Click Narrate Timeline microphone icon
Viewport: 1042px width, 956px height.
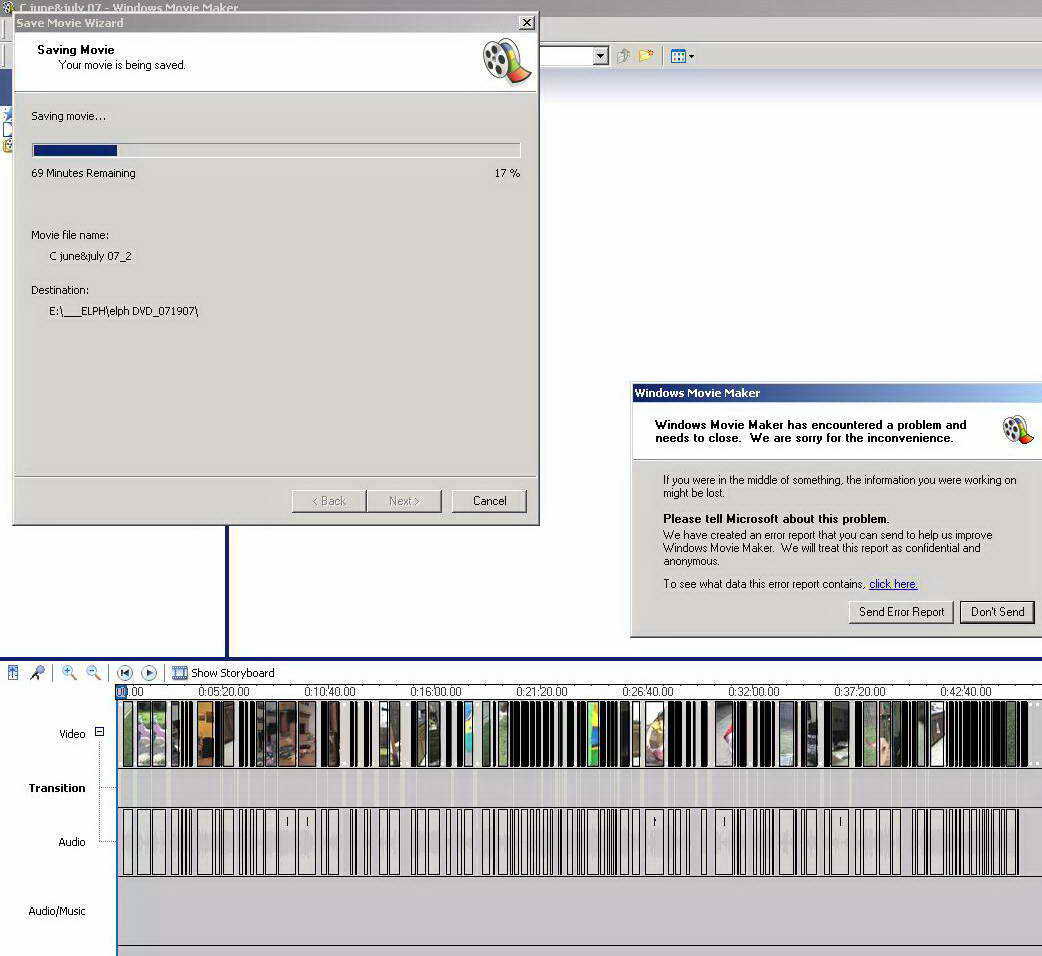tap(37, 672)
